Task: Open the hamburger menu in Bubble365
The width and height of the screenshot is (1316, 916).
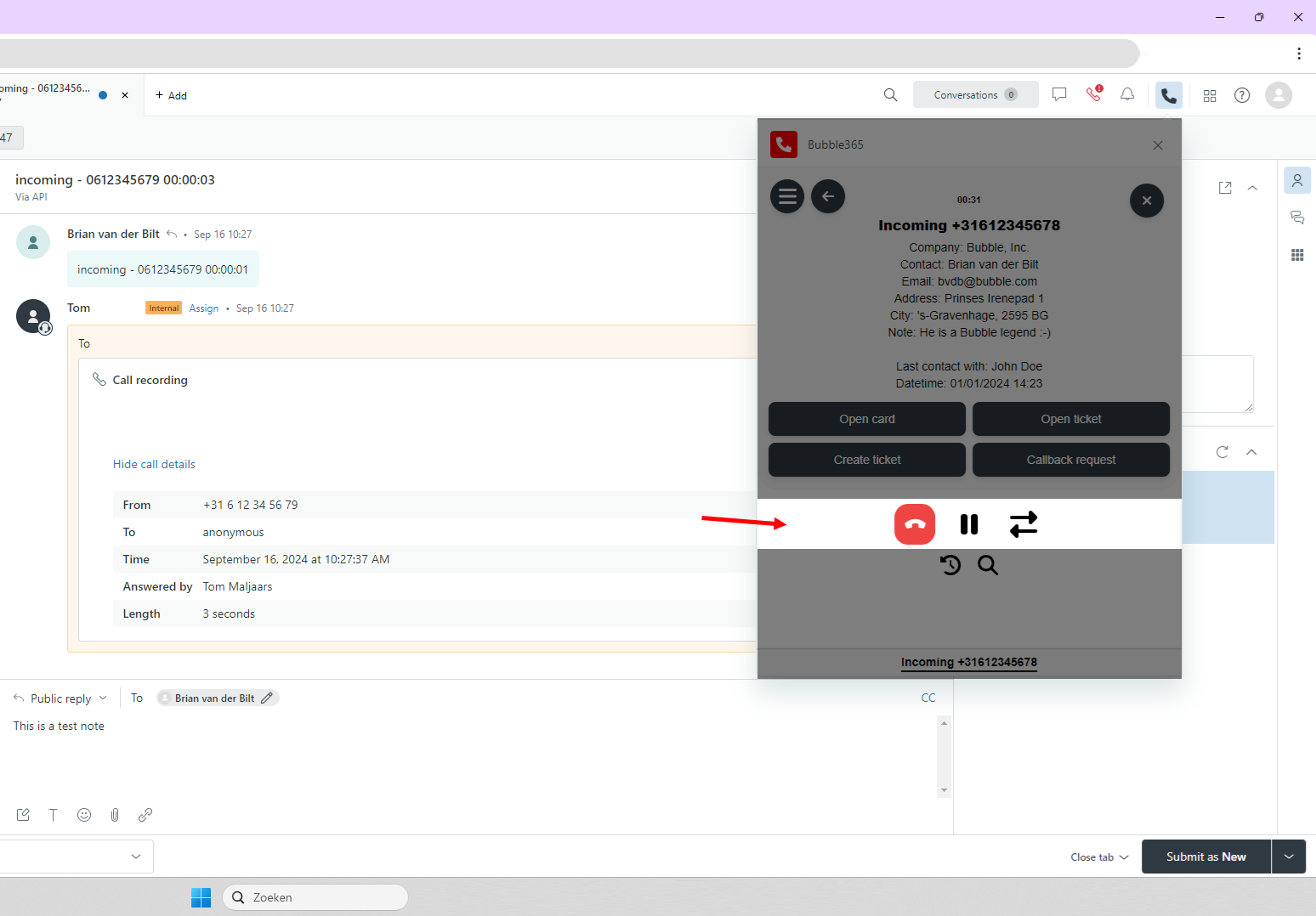Action: [787, 197]
